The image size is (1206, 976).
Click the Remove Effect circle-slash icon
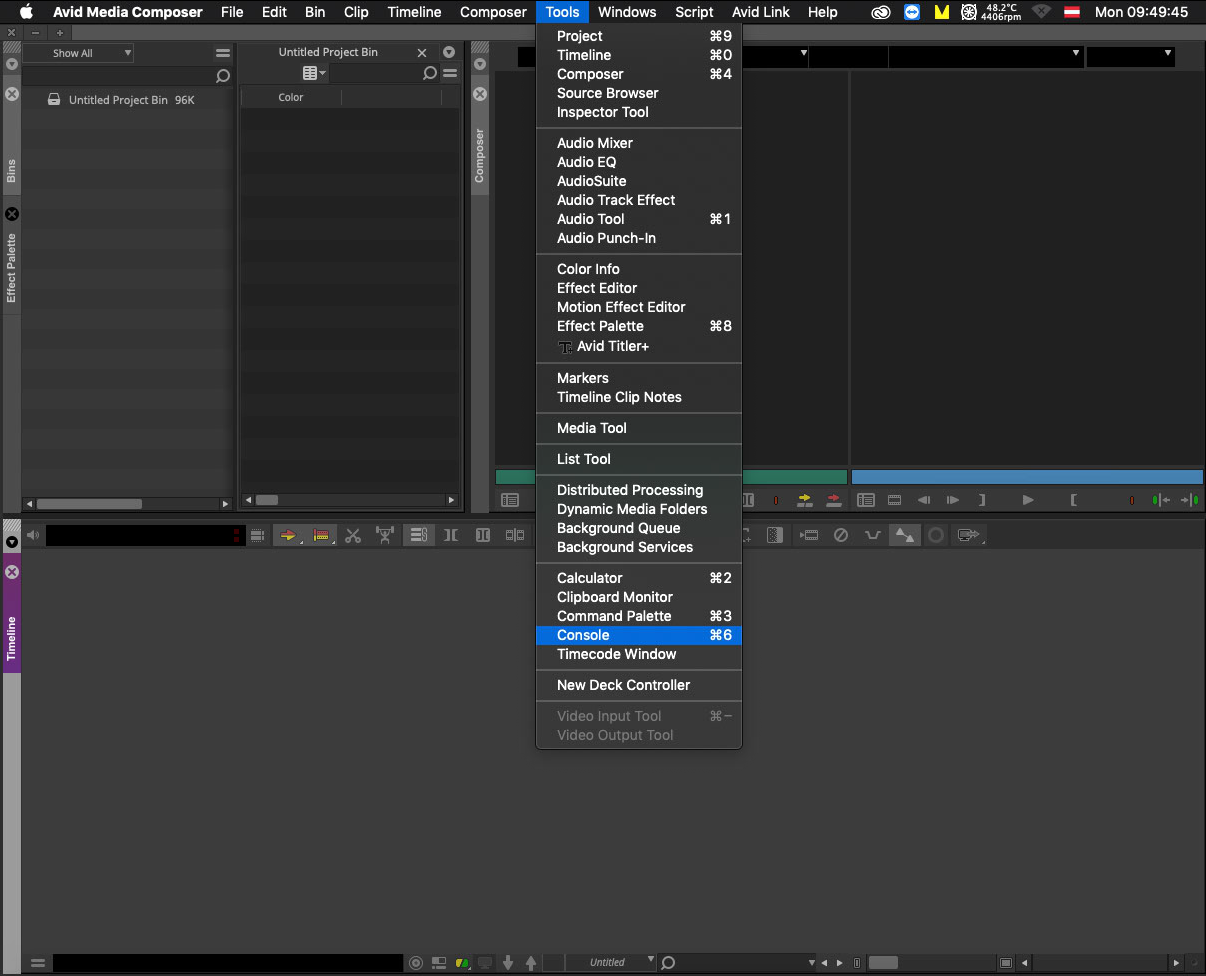[841, 536]
